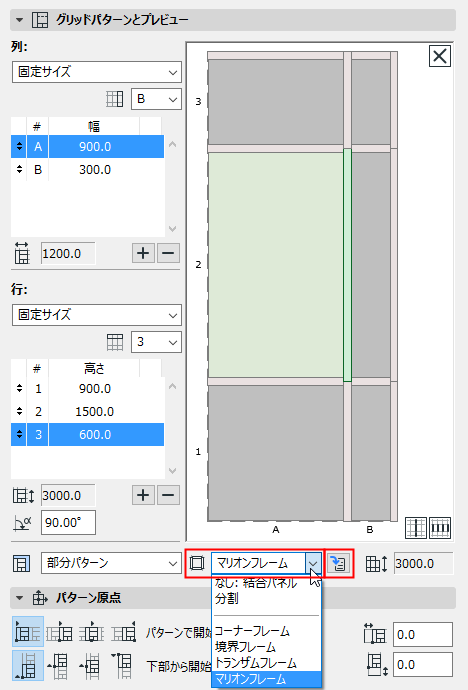Select row 2 with height 1500.0

pos(88,411)
